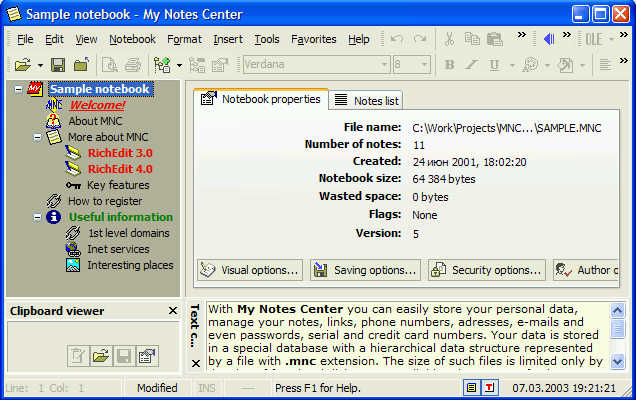636x400 pixels.
Task: Toggle Underline formatting button
Action: 494,65
